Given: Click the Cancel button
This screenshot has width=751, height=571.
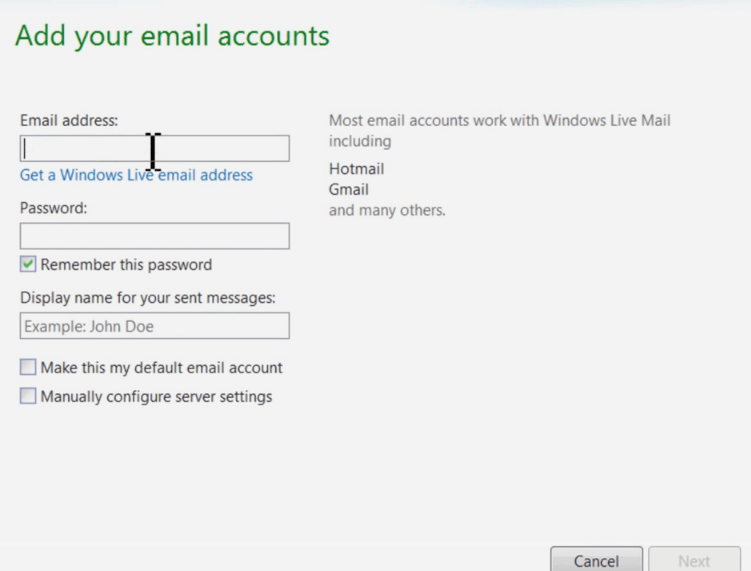Looking at the screenshot, I should (x=596, y=560).
